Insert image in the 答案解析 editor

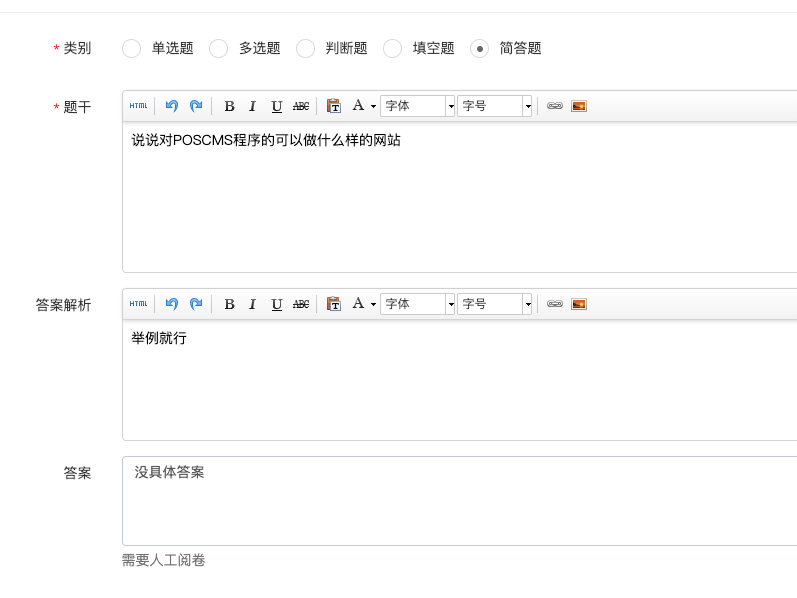(579, 304)
